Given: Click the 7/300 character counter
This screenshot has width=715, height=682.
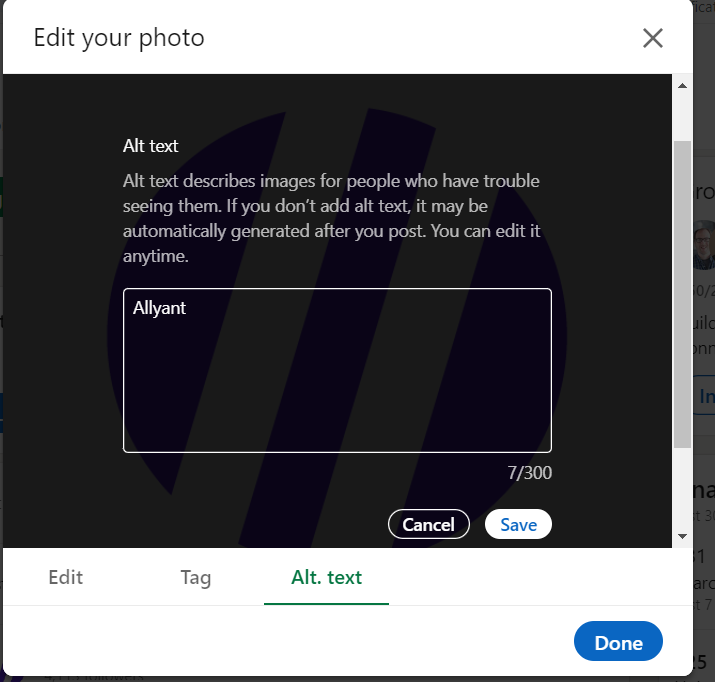Looking at the screenshot, I should point(529,473).
